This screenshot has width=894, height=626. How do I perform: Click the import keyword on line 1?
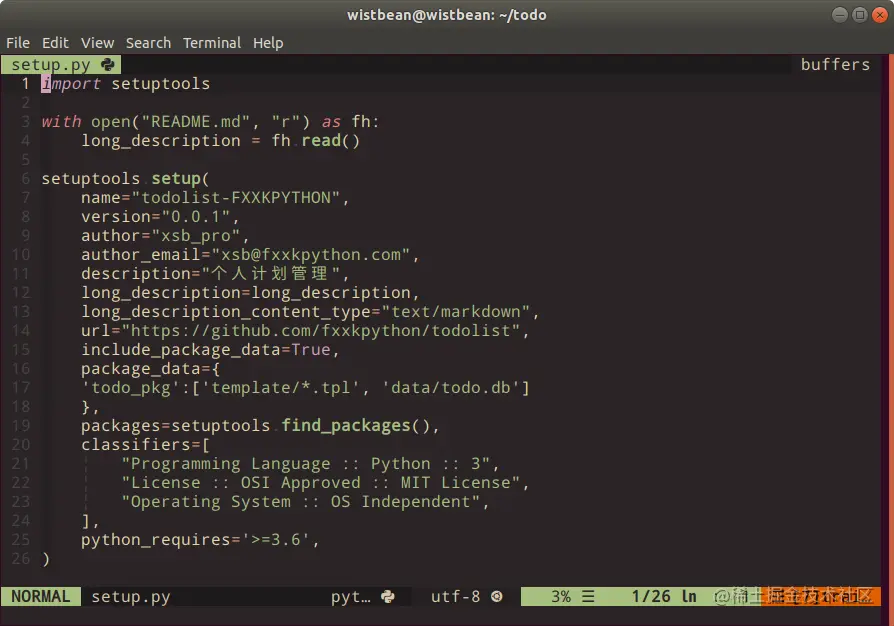click(71, 84)
